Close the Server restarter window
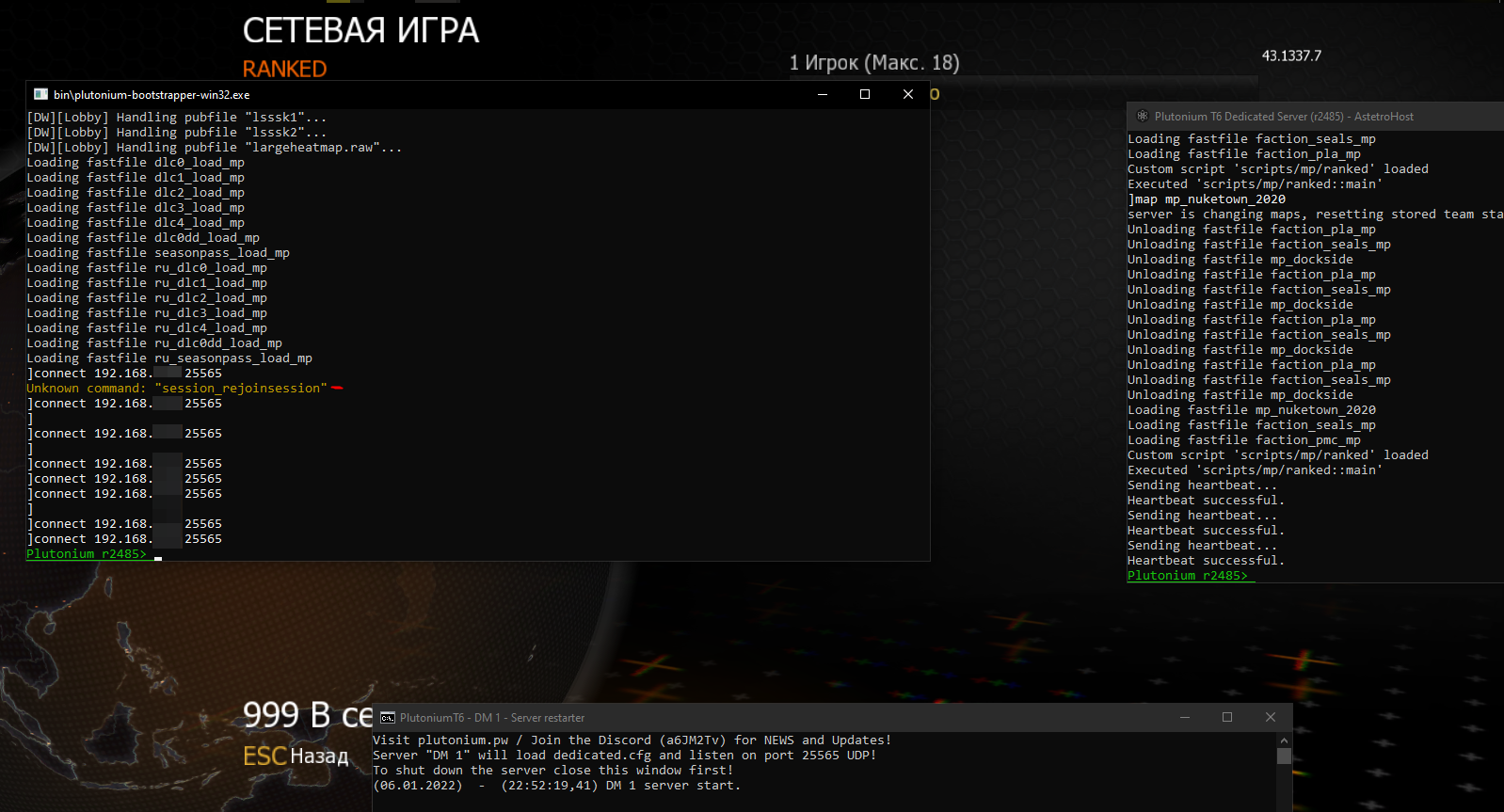The height and width of the screenshot is (812, 1504). tap(1271, 717)
